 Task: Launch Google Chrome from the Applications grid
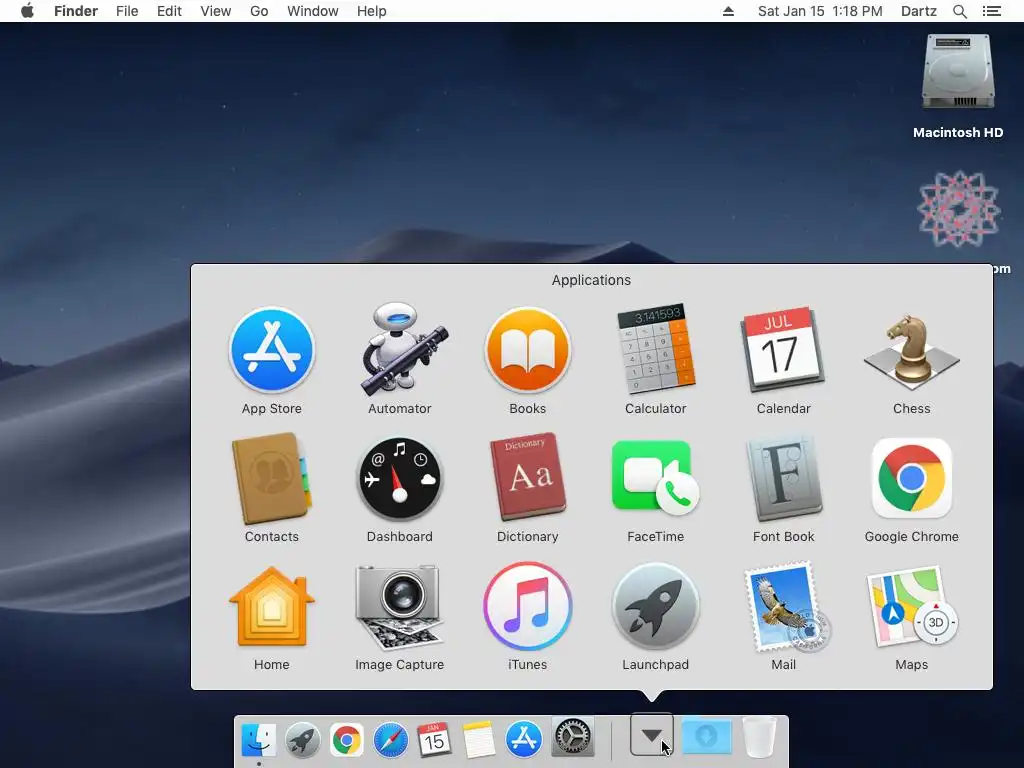(x=912, y=478)
